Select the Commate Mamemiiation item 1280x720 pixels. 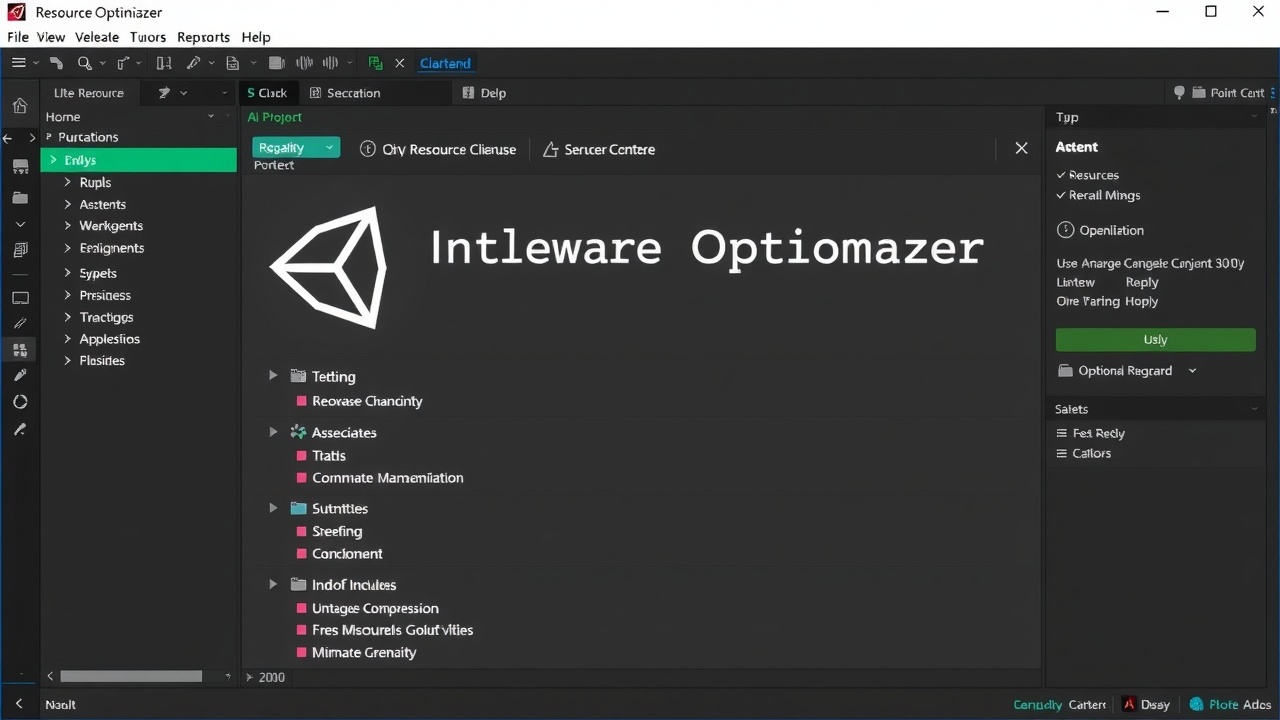tap(388, 478)
